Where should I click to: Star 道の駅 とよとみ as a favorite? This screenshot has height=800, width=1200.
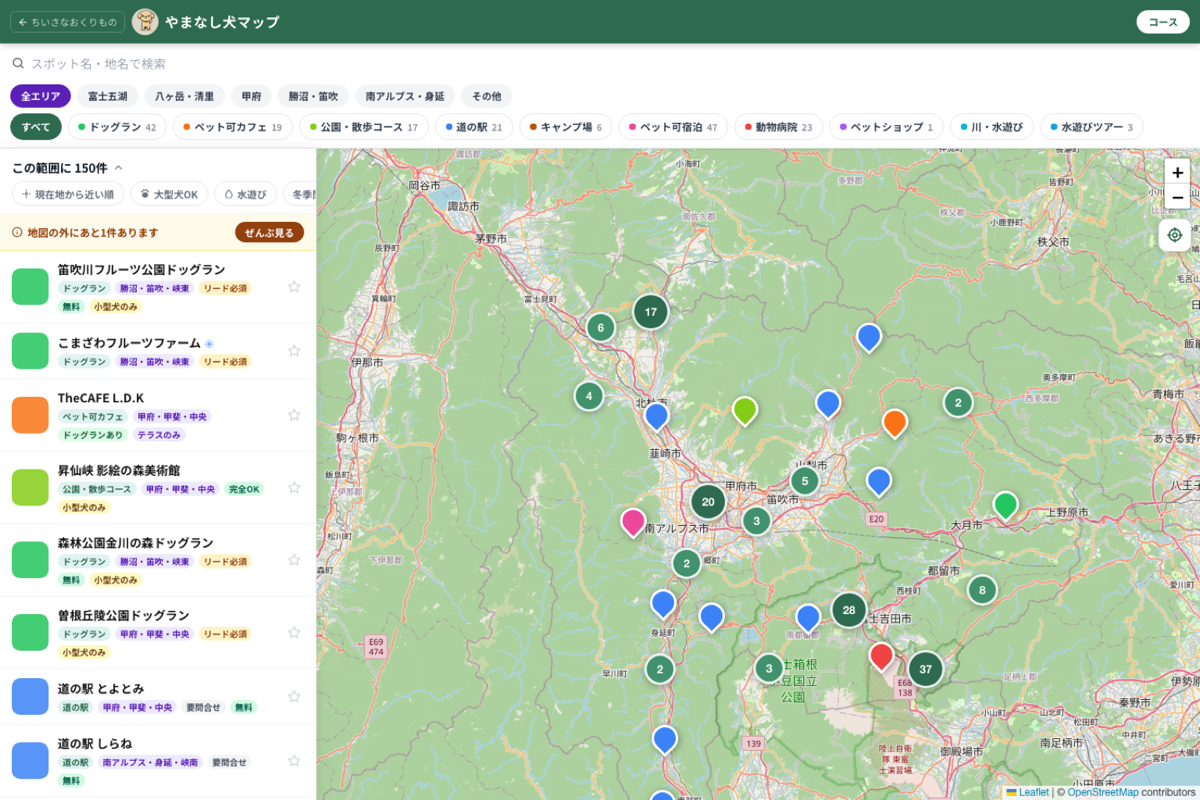294,696
